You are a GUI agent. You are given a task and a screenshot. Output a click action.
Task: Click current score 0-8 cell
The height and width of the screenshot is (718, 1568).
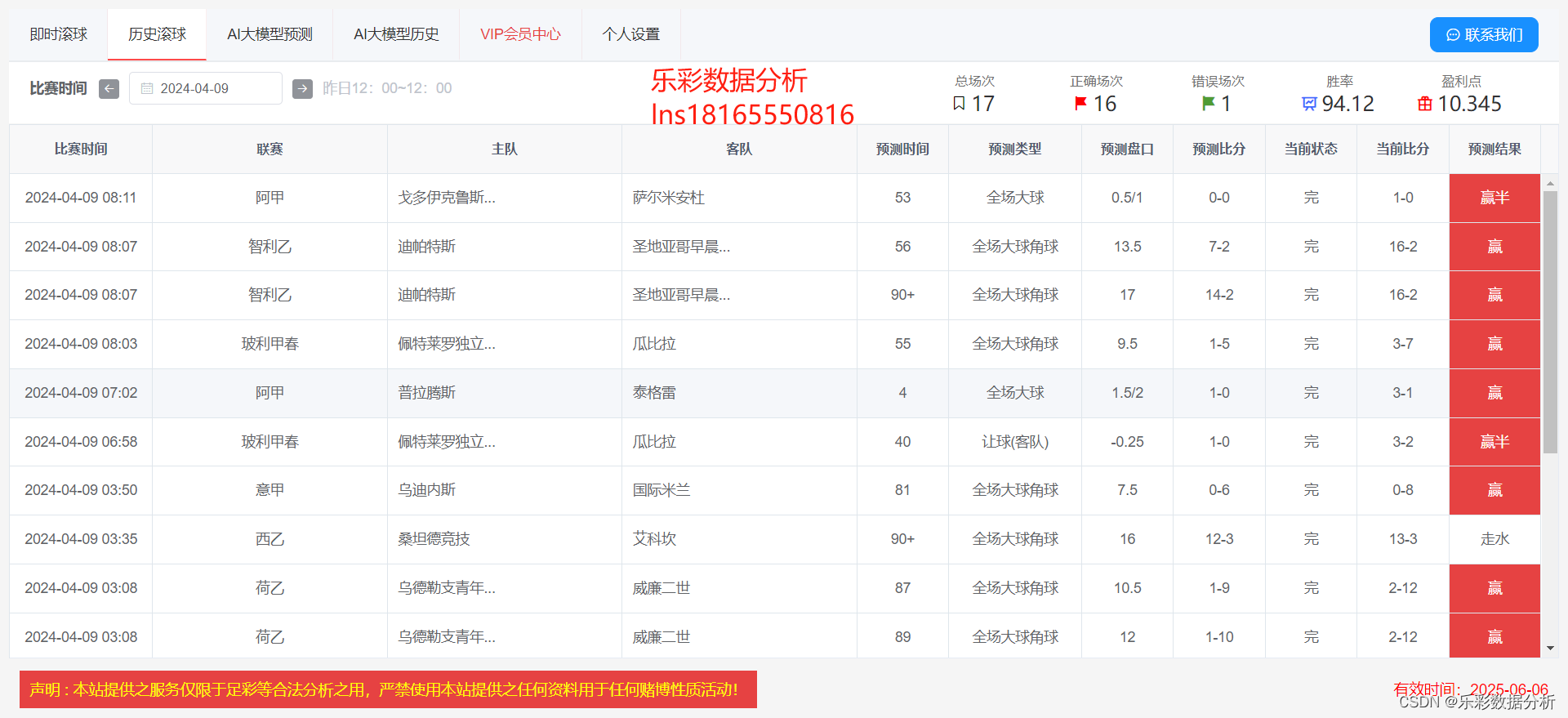[1403, 490]
